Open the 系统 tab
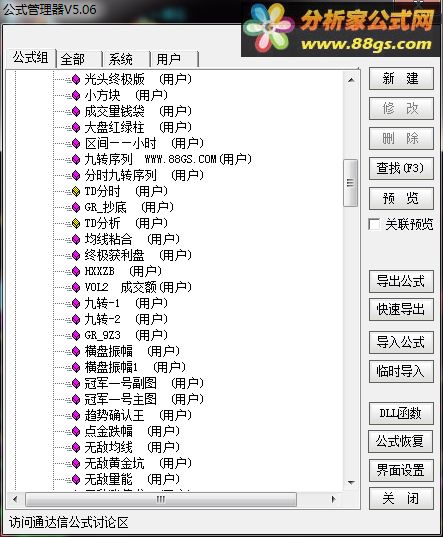The width and height of the screenshot is (443, 537). 126,60
